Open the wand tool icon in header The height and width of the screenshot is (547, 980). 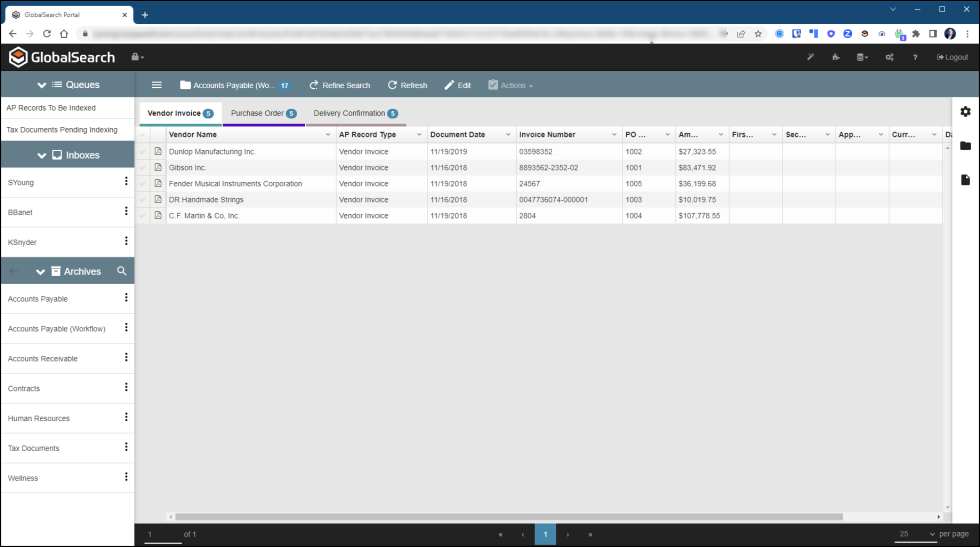(810, 57)
